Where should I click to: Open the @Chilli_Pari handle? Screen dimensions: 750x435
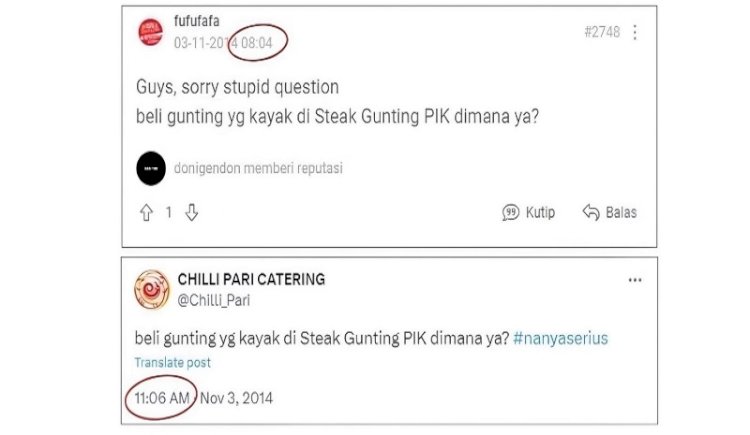click(x=214, y=301)
